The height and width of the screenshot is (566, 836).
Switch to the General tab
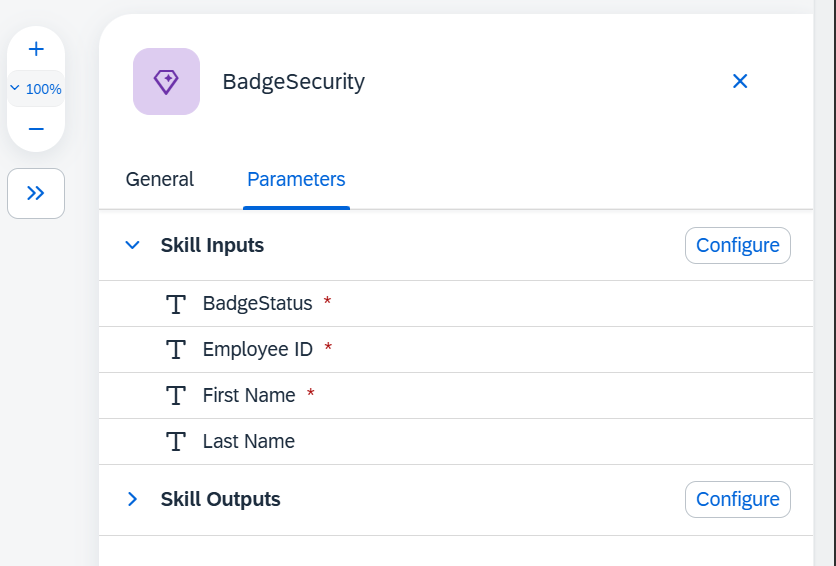(x=159, y=179)
